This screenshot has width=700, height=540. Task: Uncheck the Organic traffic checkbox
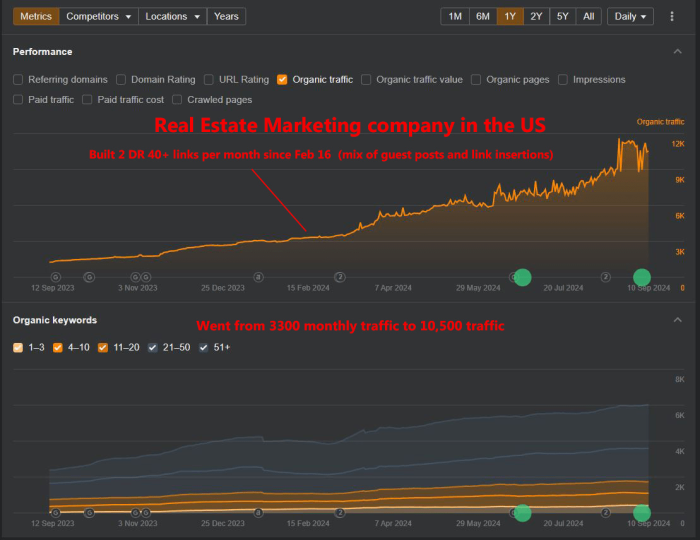pos(283,80)
